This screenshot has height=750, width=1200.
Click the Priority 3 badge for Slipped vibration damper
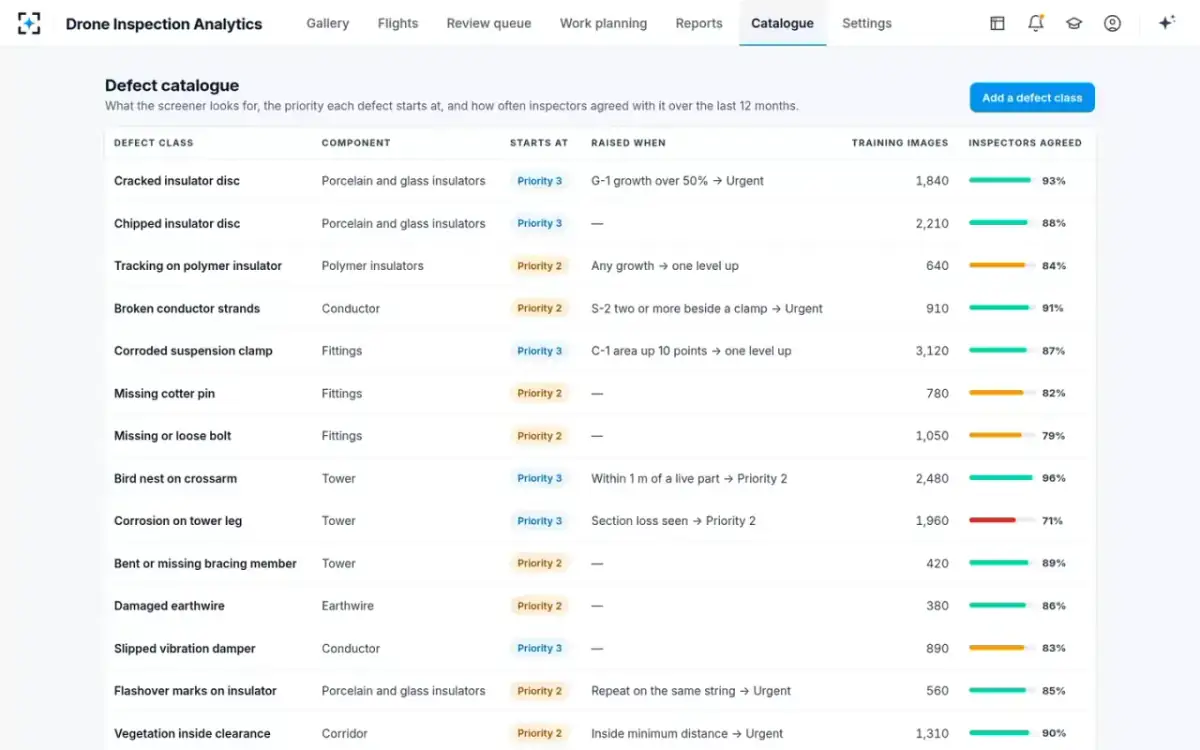coord(540,648)
